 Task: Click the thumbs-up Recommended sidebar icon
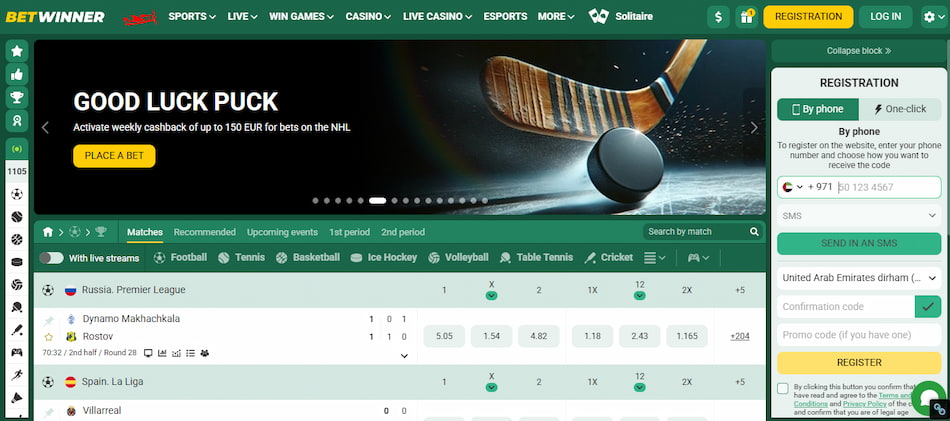point(17,74)
